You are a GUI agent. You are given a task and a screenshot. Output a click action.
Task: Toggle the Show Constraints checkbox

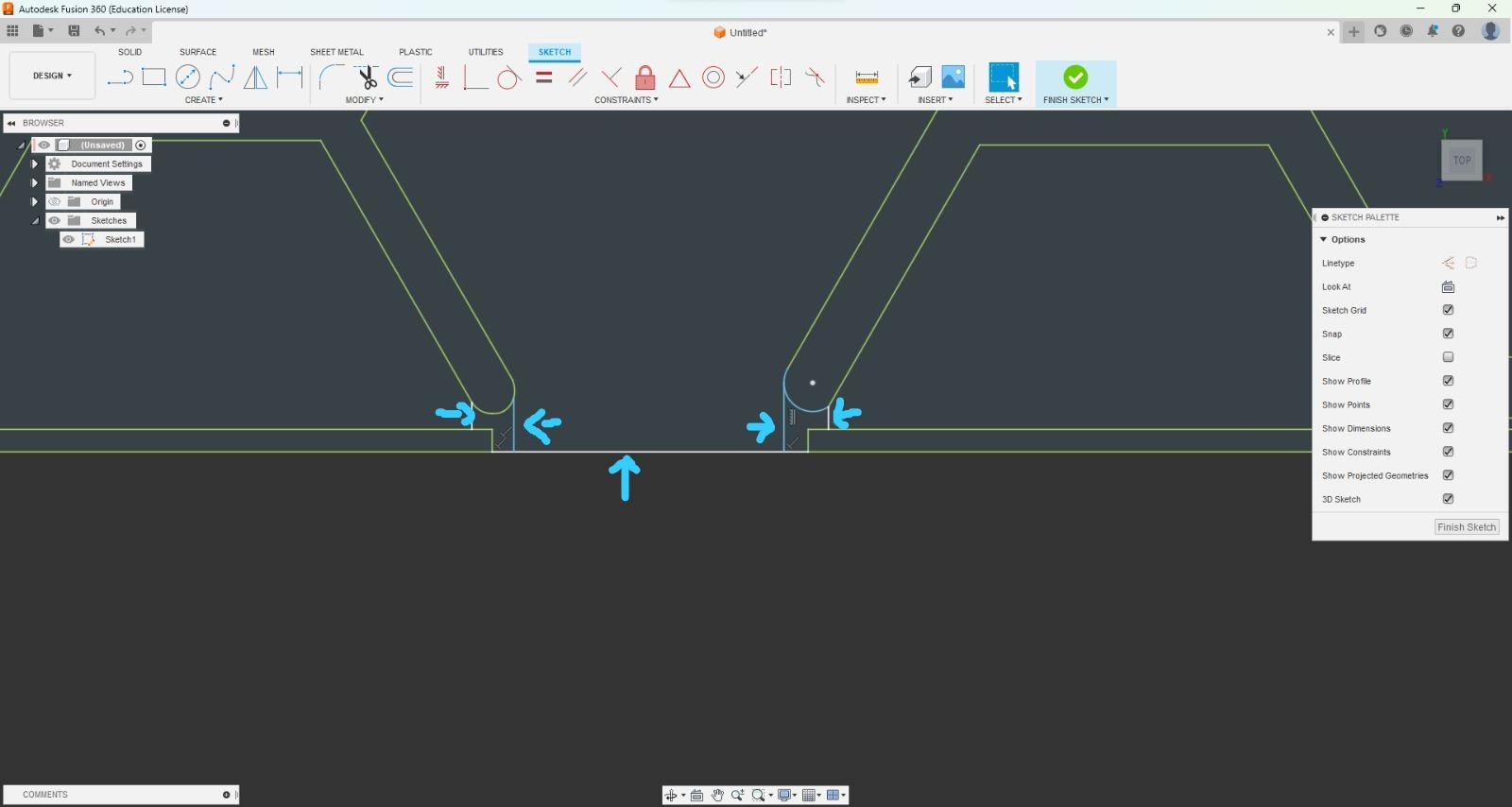point(1448,452)
